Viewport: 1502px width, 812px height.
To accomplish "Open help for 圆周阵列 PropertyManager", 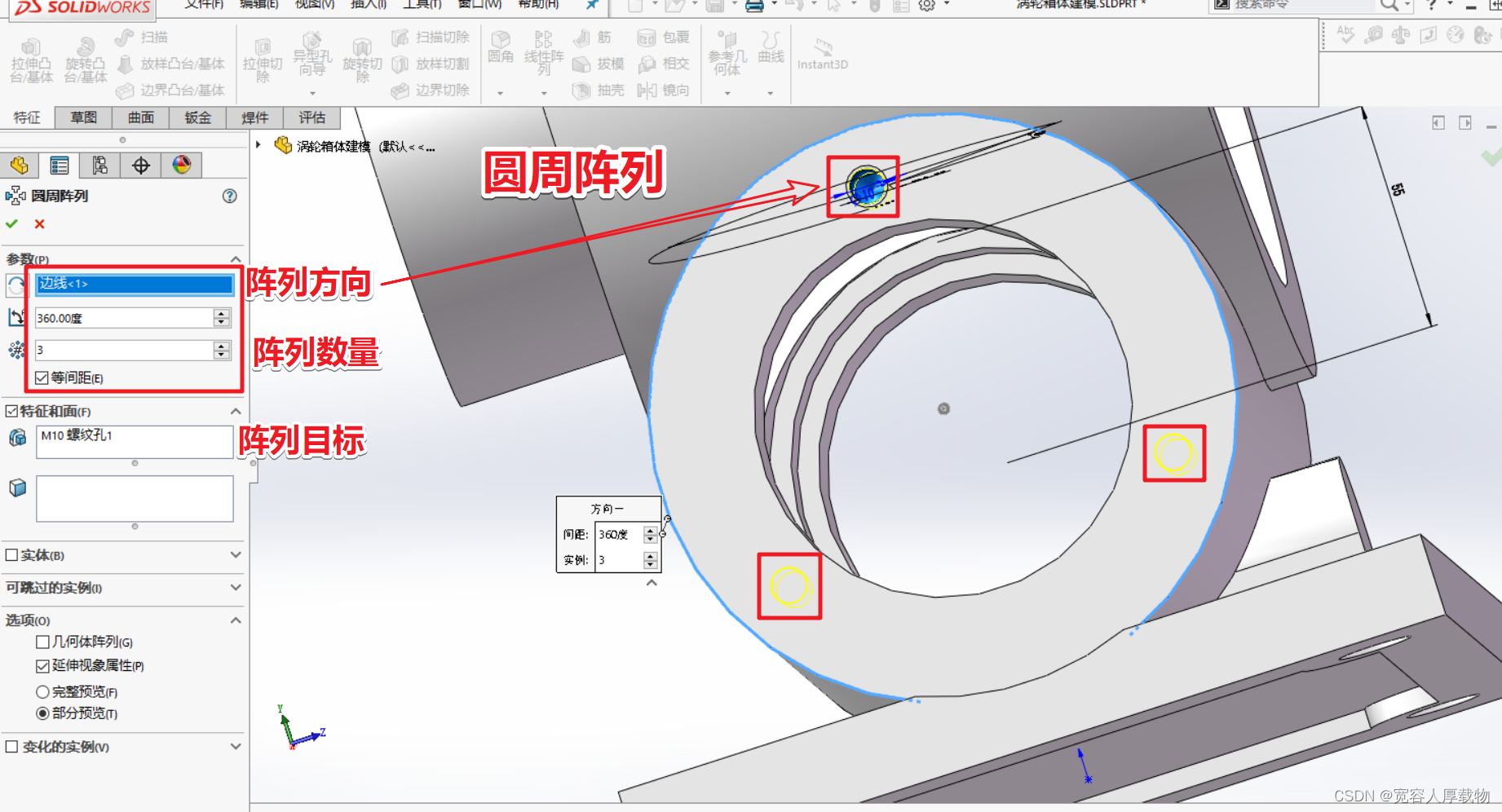I will tap(230, 196).
